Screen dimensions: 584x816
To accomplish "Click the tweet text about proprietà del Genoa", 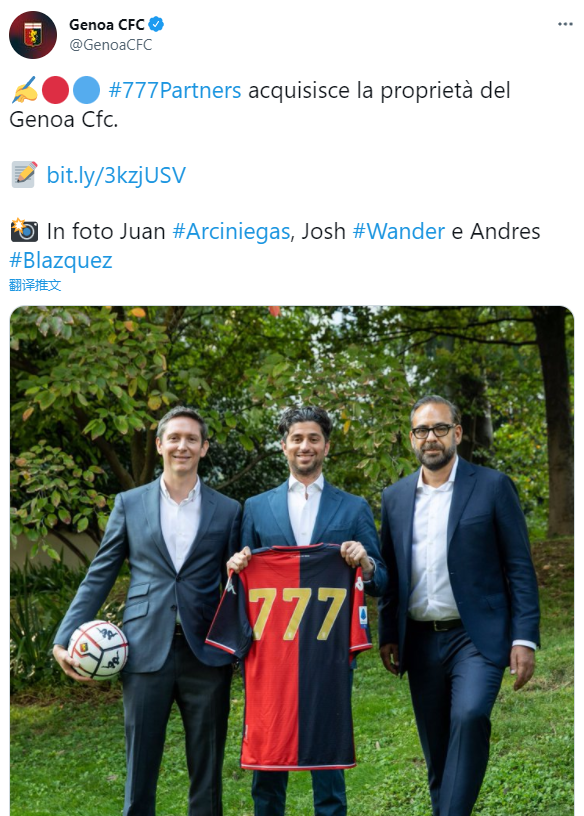I will pyautogui.click(x=260, y=105).
